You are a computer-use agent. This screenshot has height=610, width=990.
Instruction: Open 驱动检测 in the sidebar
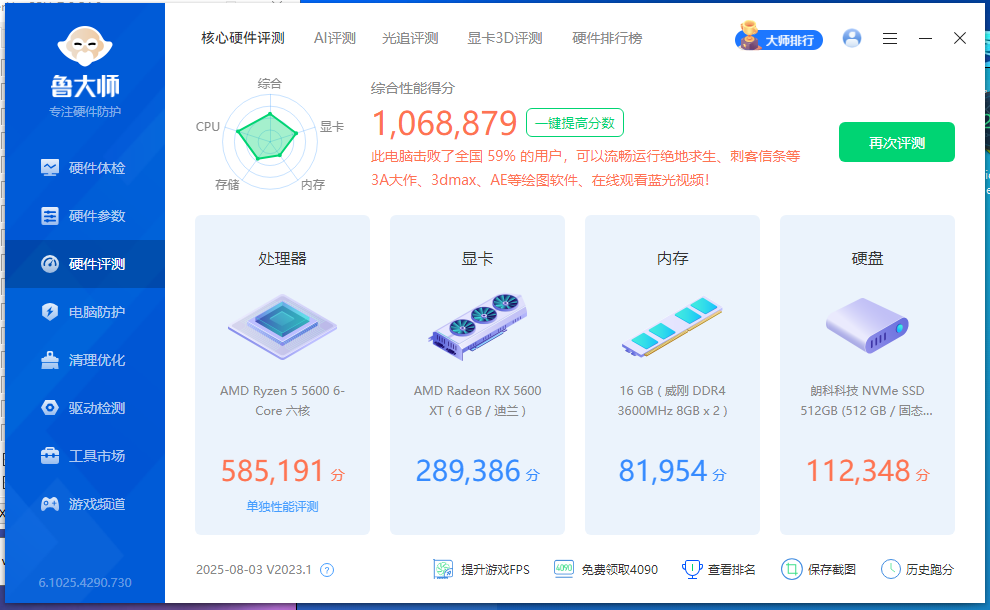83,408
